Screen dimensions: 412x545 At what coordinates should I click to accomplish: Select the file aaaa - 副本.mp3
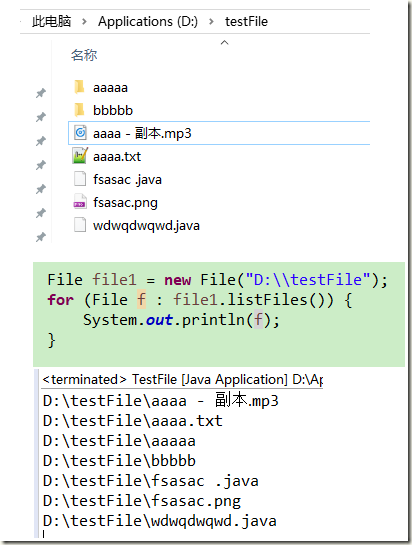(142, 133)
